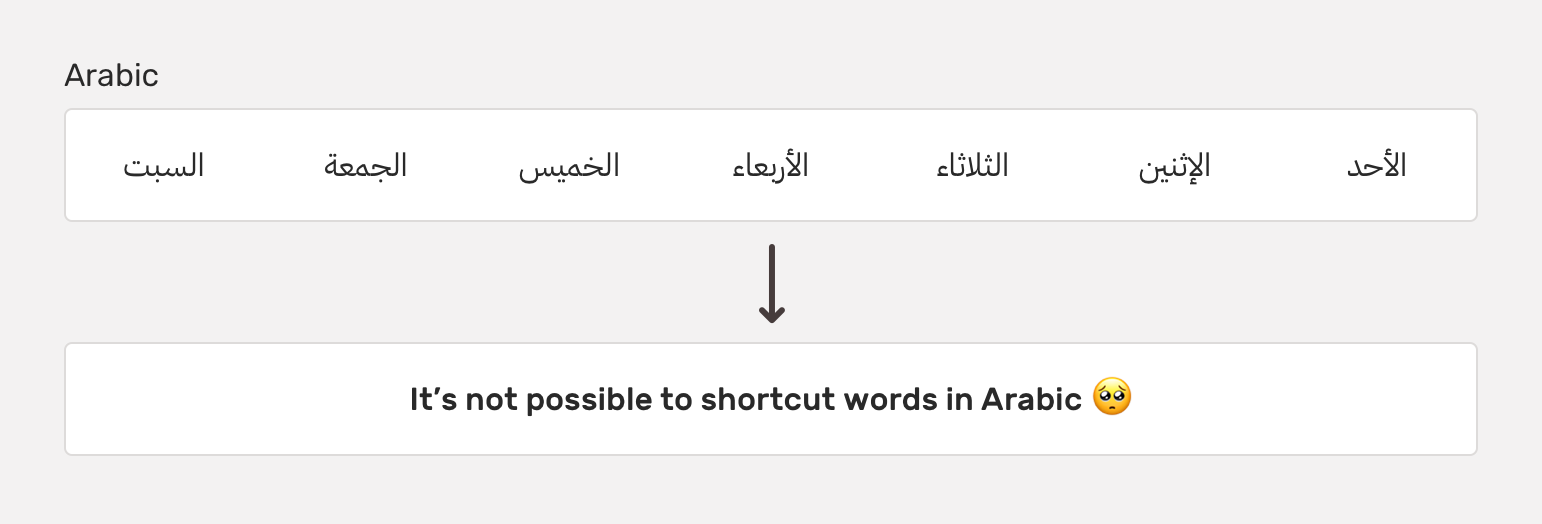Click the pleading face emoji
The height and width of the screenshot is (524, 1542).
[1112, 399]
